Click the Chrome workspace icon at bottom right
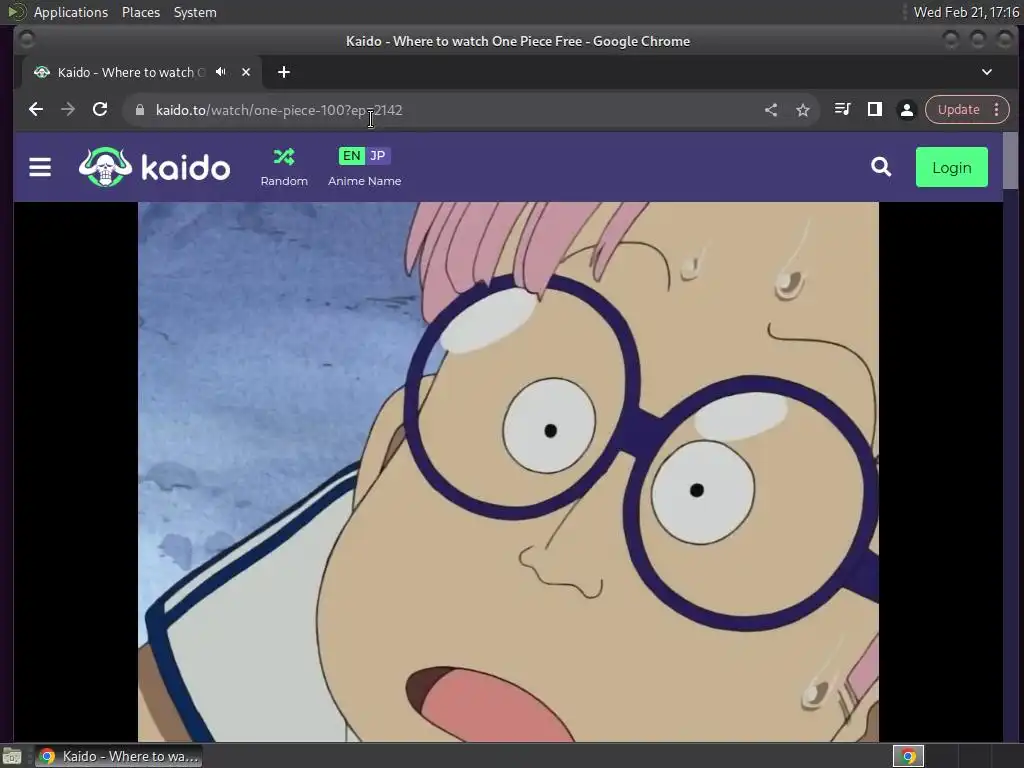1024x768 pixels. click(x=908, y=756)
